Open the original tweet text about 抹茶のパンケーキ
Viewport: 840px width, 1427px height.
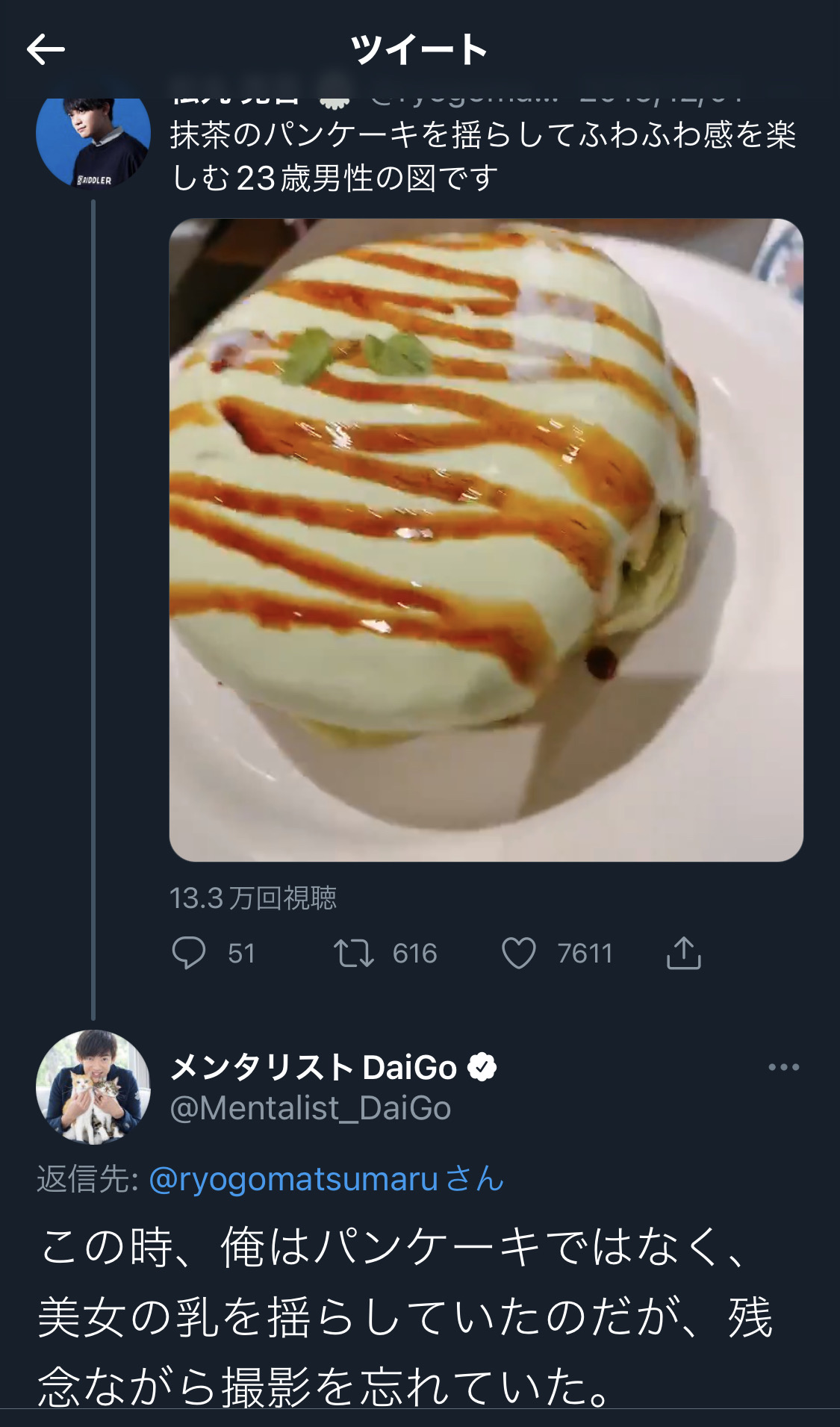pos(483,156)
